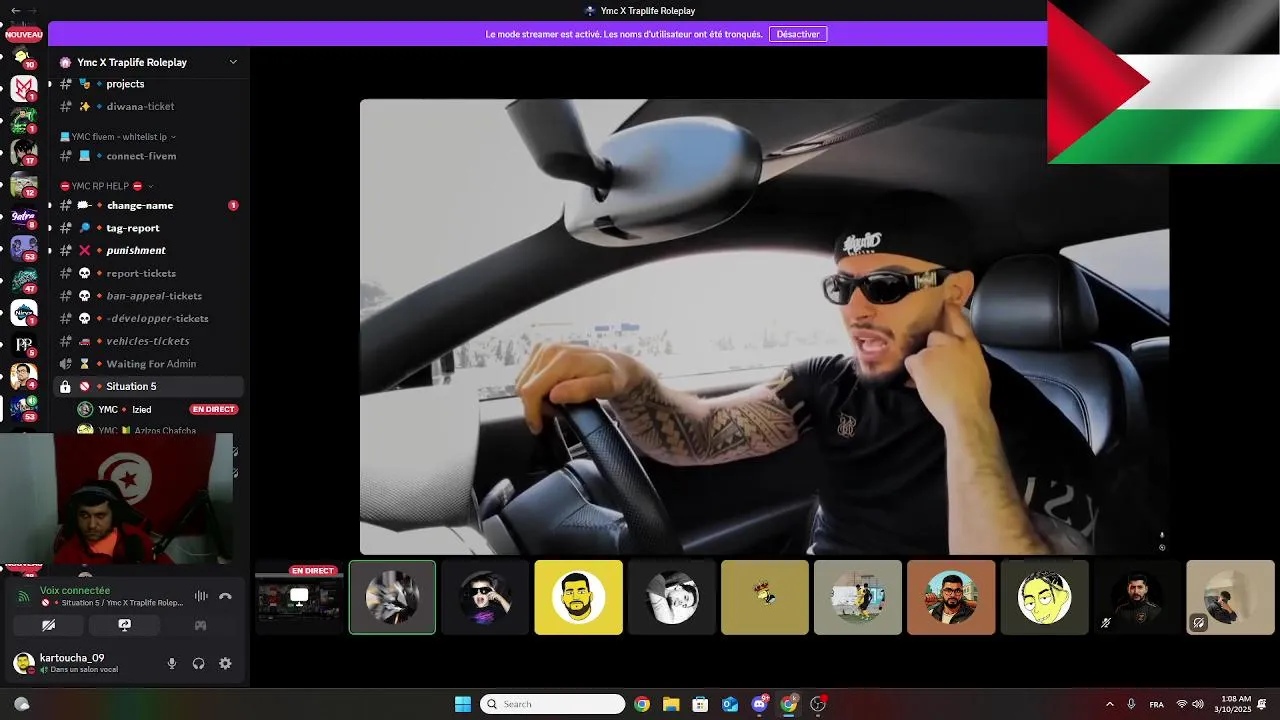This screenshot has height=720, width=1280.
Task: Select the green-outlined speaking participant tile
Action: tap(392, 597)
